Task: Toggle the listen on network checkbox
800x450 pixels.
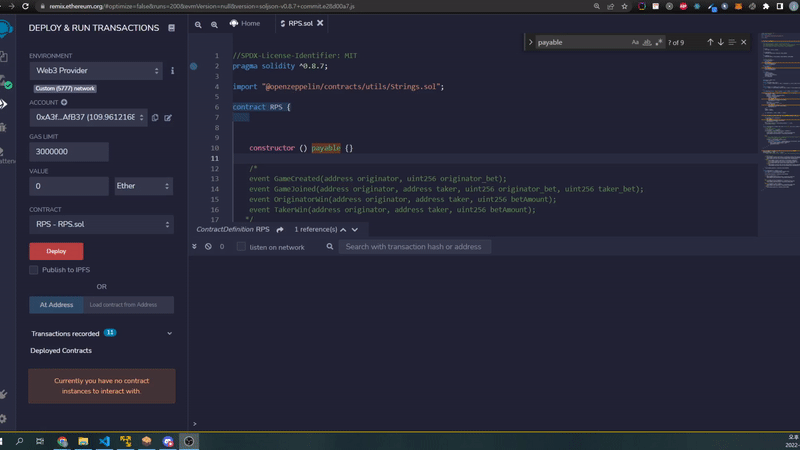Action: (x=241, y=247)
